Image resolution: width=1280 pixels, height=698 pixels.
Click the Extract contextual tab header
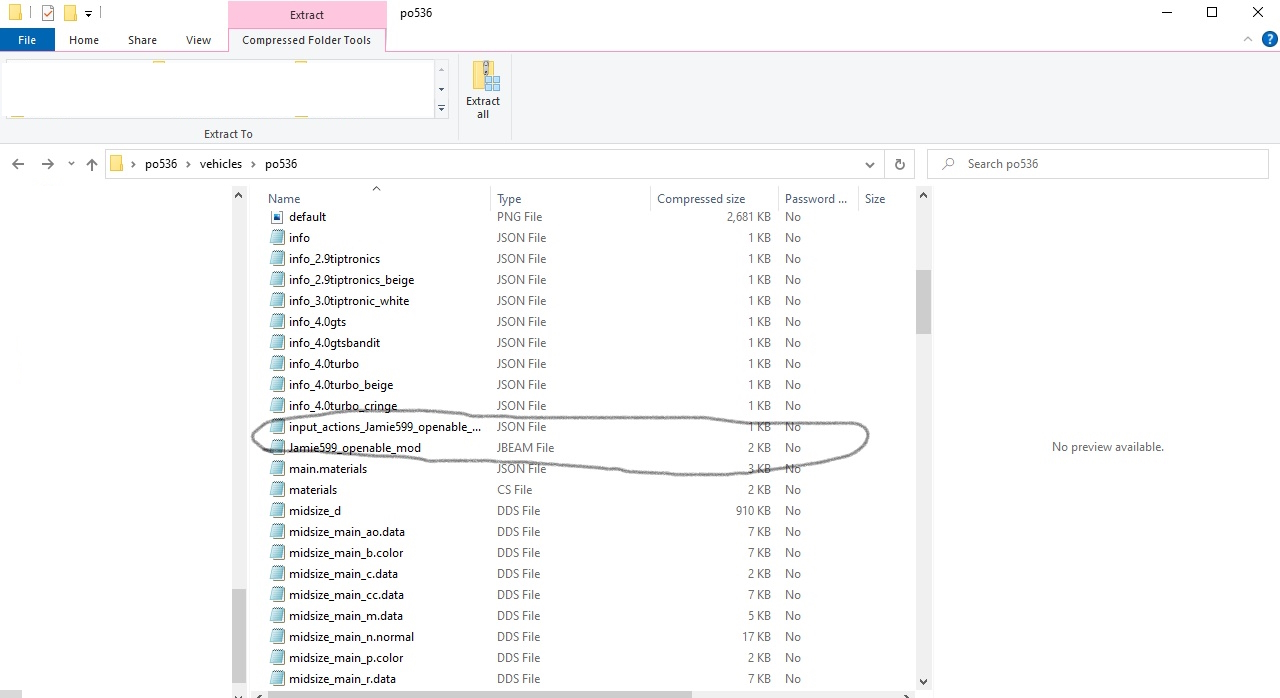(x=307, y=15)
